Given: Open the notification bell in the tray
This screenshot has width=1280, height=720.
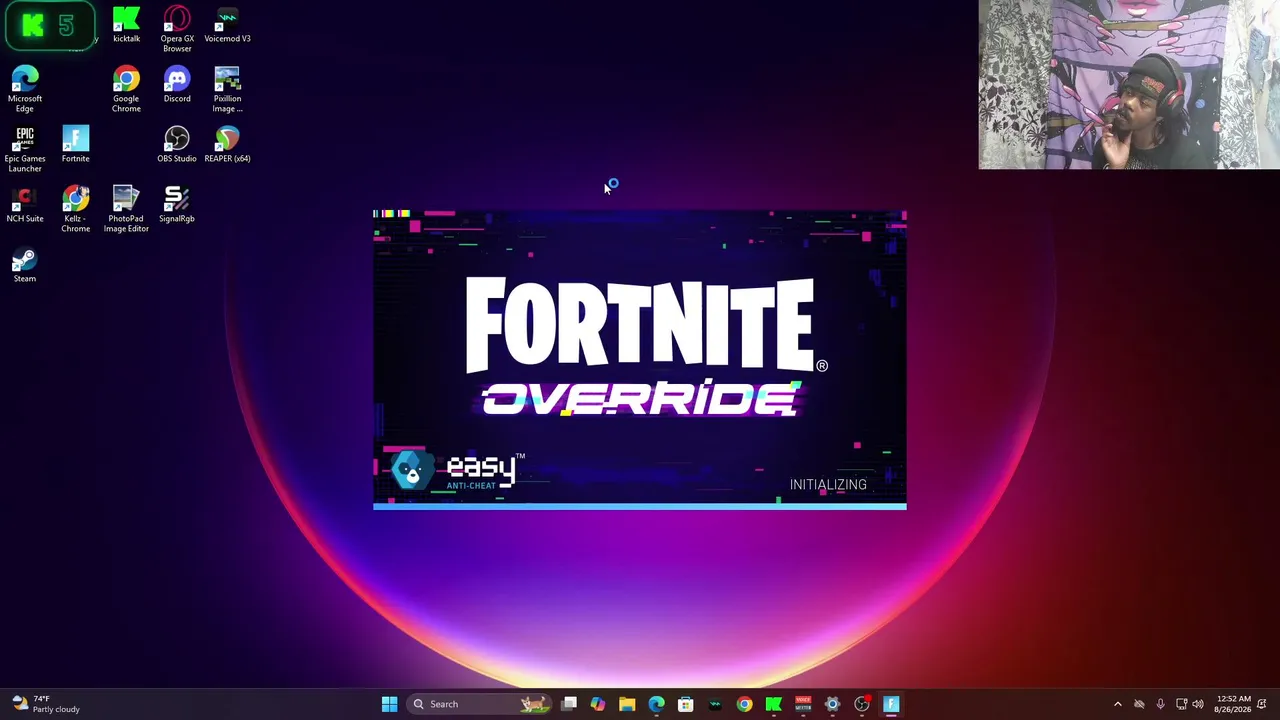Looking at the screenshot, I should coord(1262,704).
